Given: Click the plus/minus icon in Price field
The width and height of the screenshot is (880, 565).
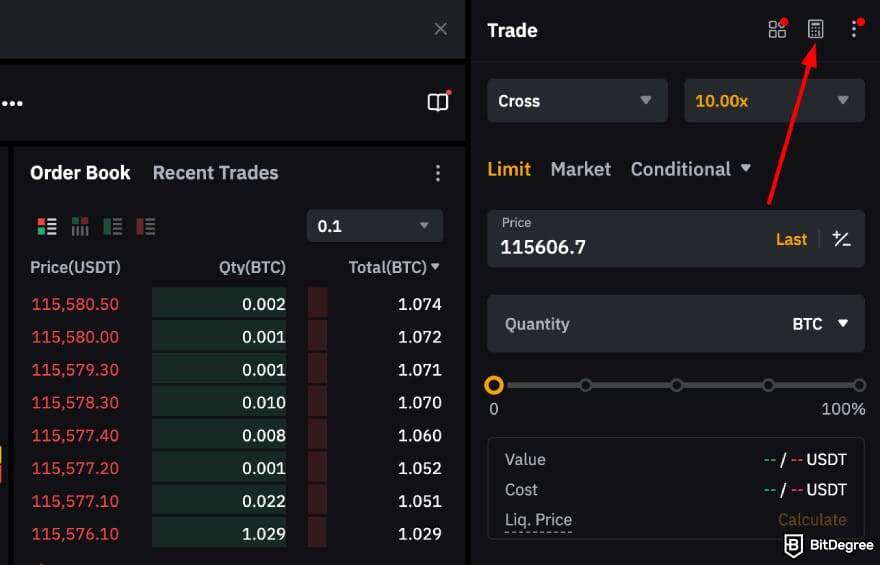Looking at the screenshot, I should pyautogui.click(x=842, y=239).
